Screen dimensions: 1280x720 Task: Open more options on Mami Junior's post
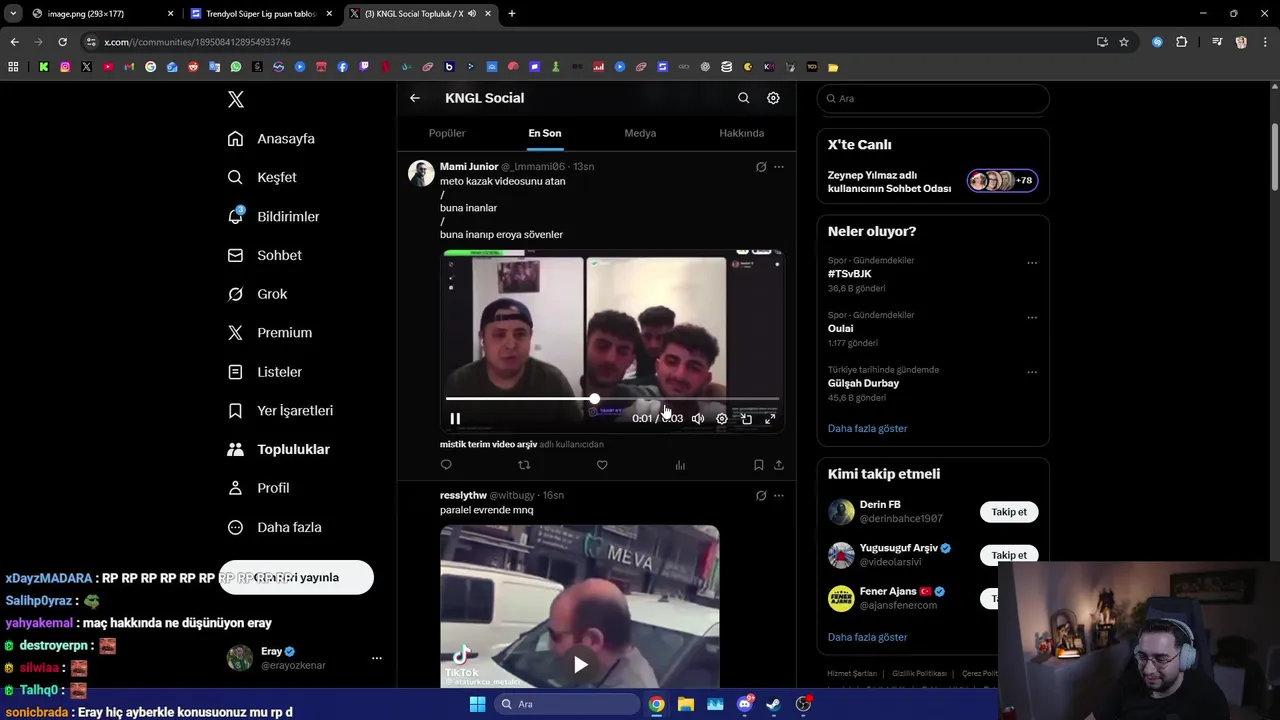(779, 167)
